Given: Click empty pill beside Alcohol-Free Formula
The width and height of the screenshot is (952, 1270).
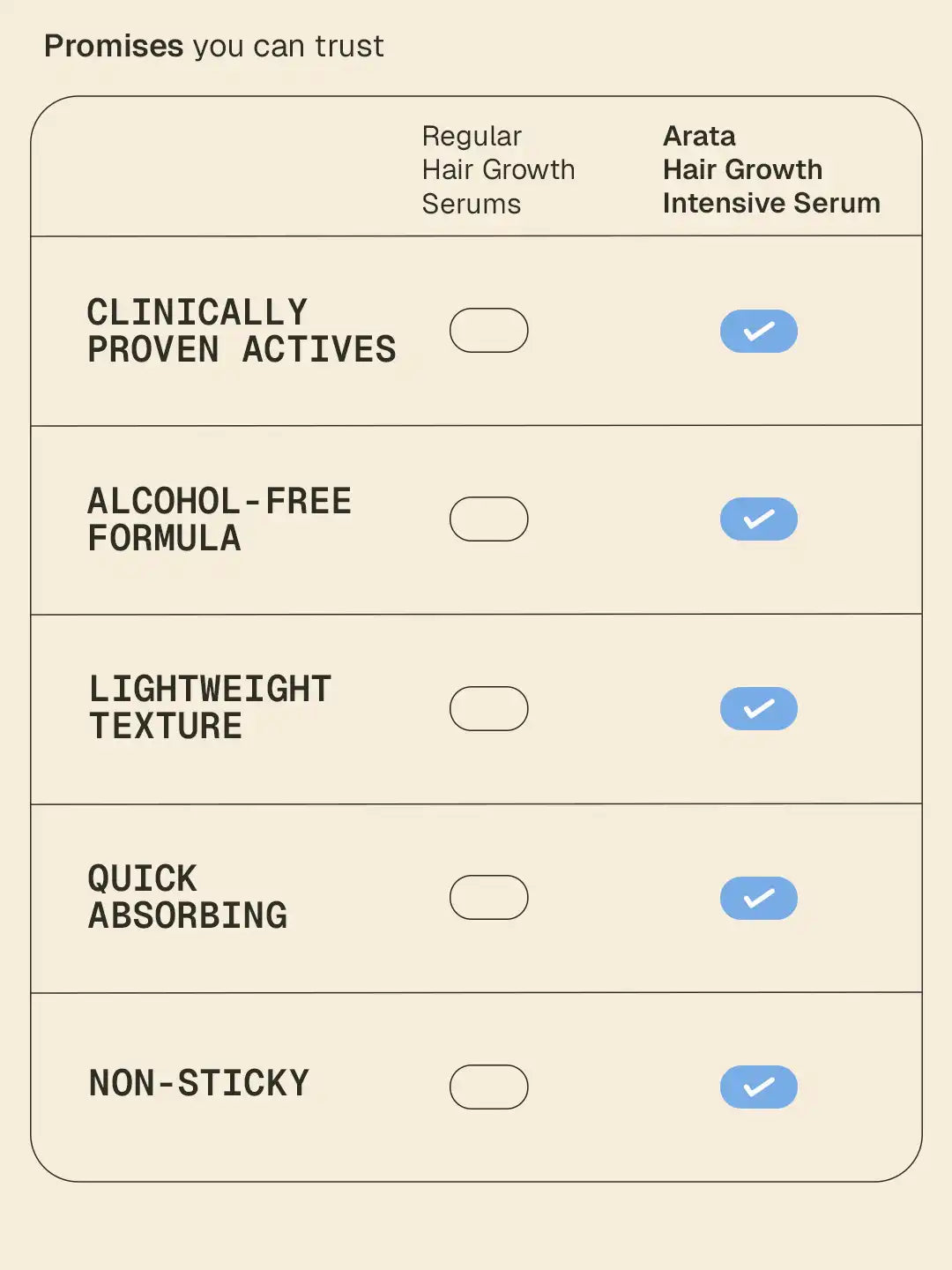Looking at the screenshot, I should (x=488, y=519).
